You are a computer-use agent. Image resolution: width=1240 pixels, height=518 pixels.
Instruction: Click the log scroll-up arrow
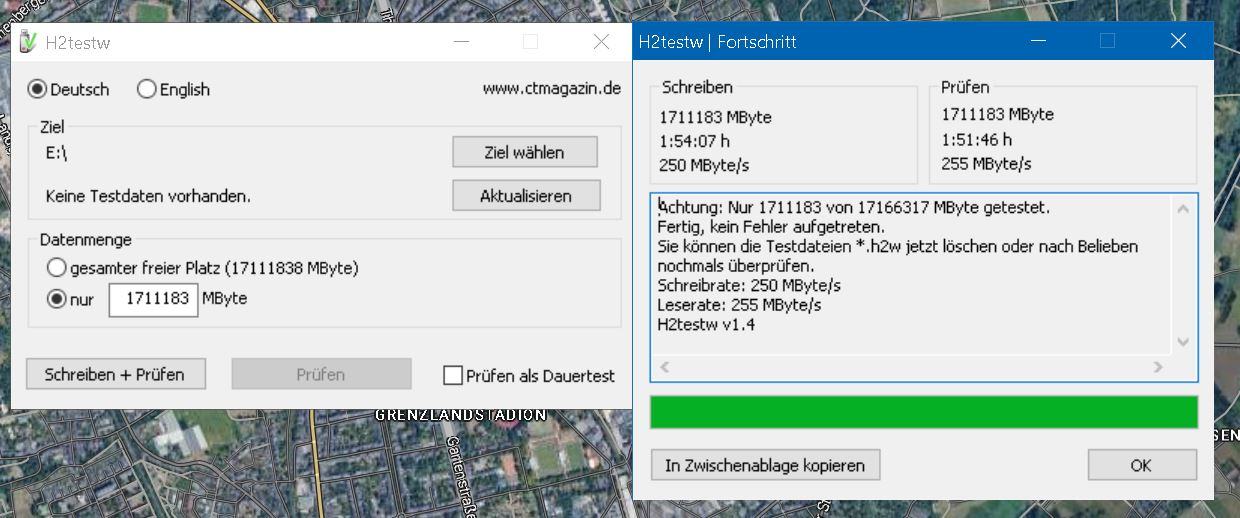coord(1184,209)
